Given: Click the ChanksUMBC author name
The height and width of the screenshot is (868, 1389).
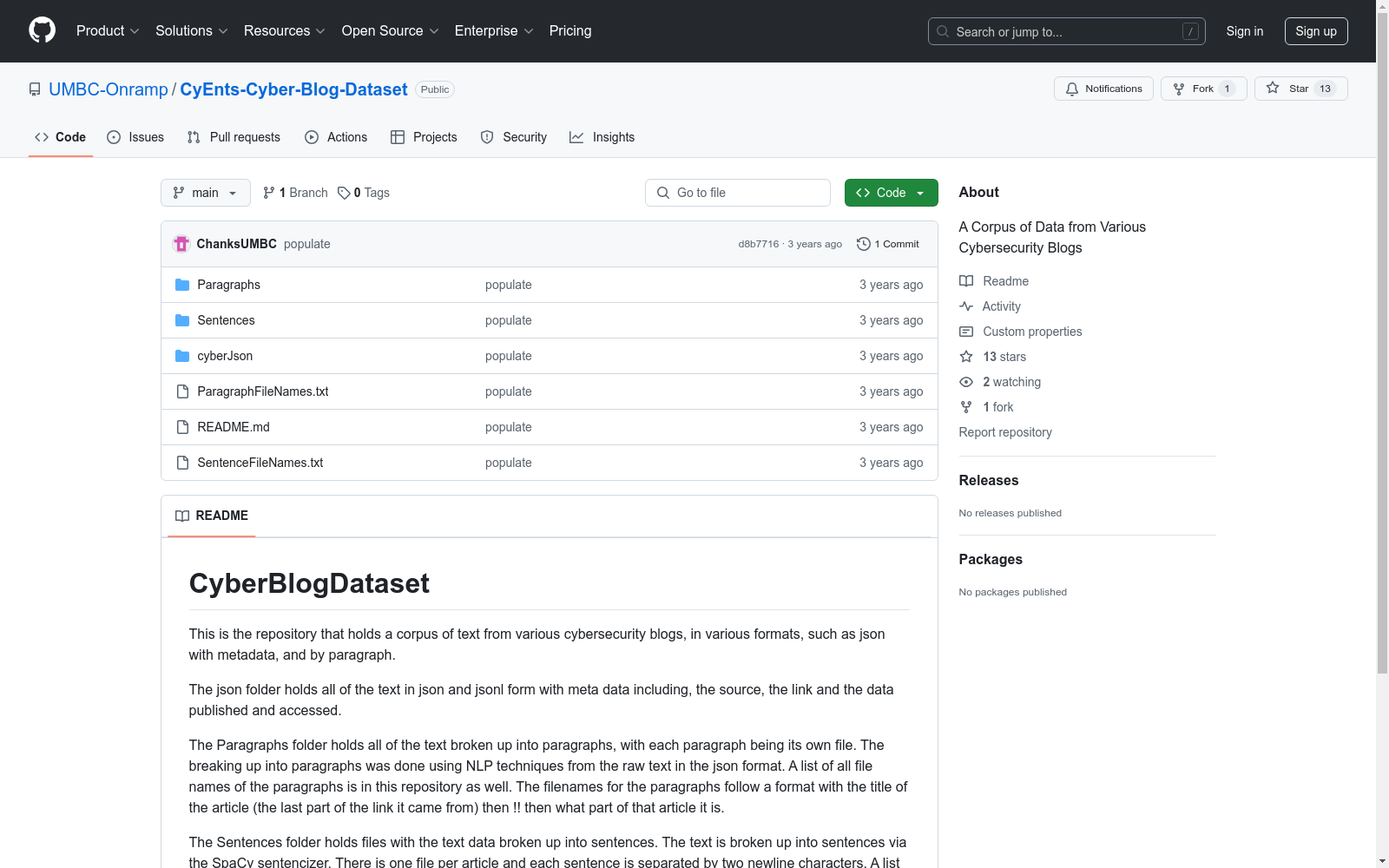Looking at the screenshot, I should tap(237, 244).
